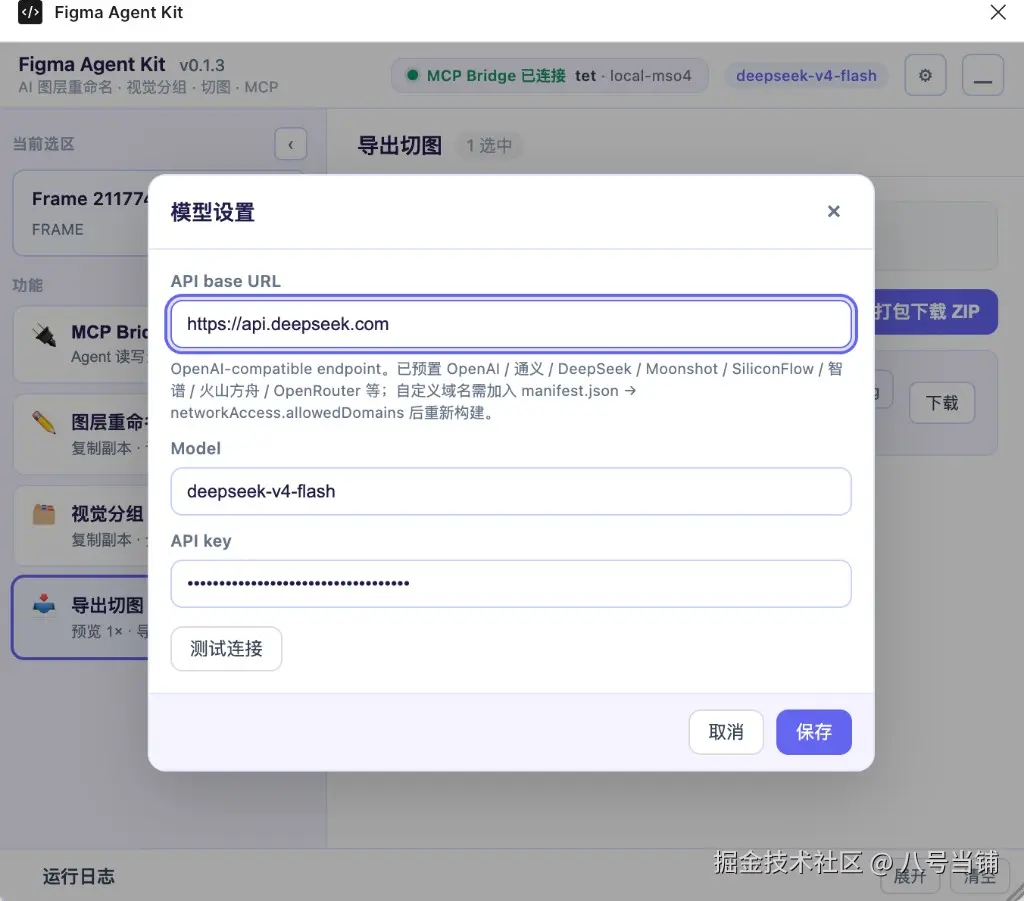This screenshot has height=901, width=1024.
Task: Click the masked API key field
Action: (511, 583)
